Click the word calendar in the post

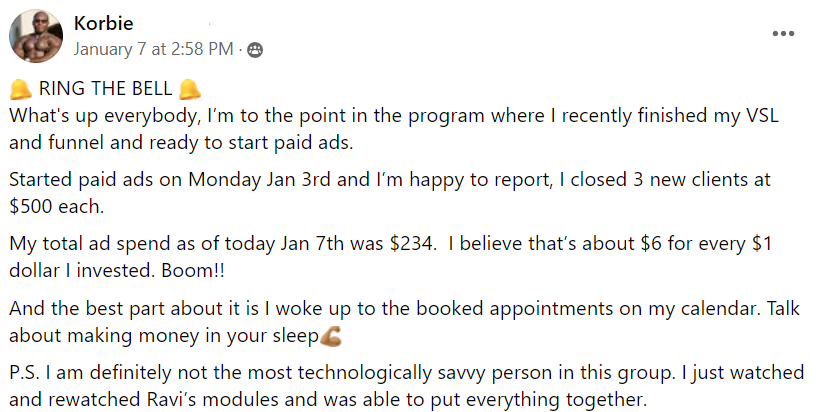click(719, 308)
